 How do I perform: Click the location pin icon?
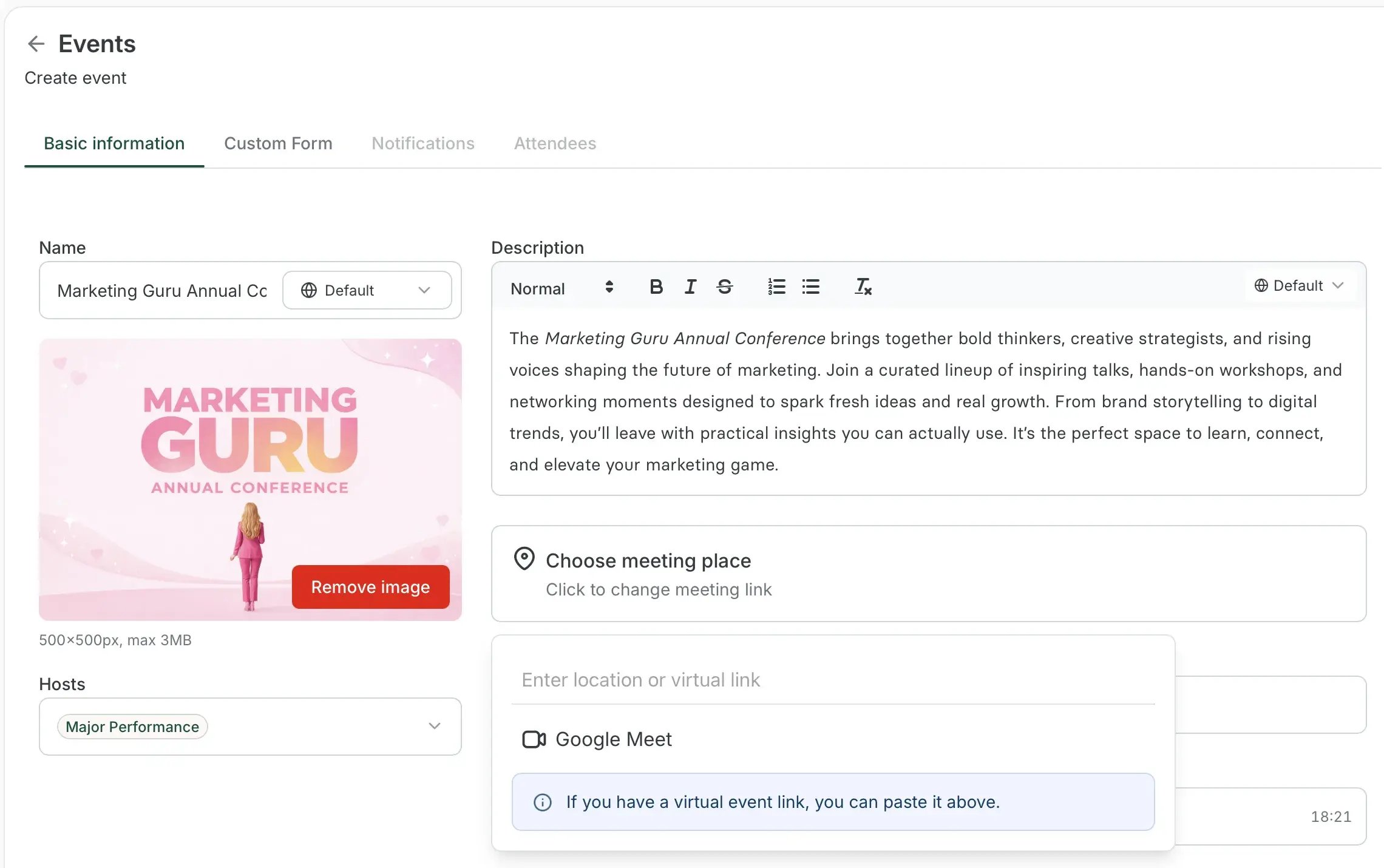pyautogui.click(x=524, y=559)
